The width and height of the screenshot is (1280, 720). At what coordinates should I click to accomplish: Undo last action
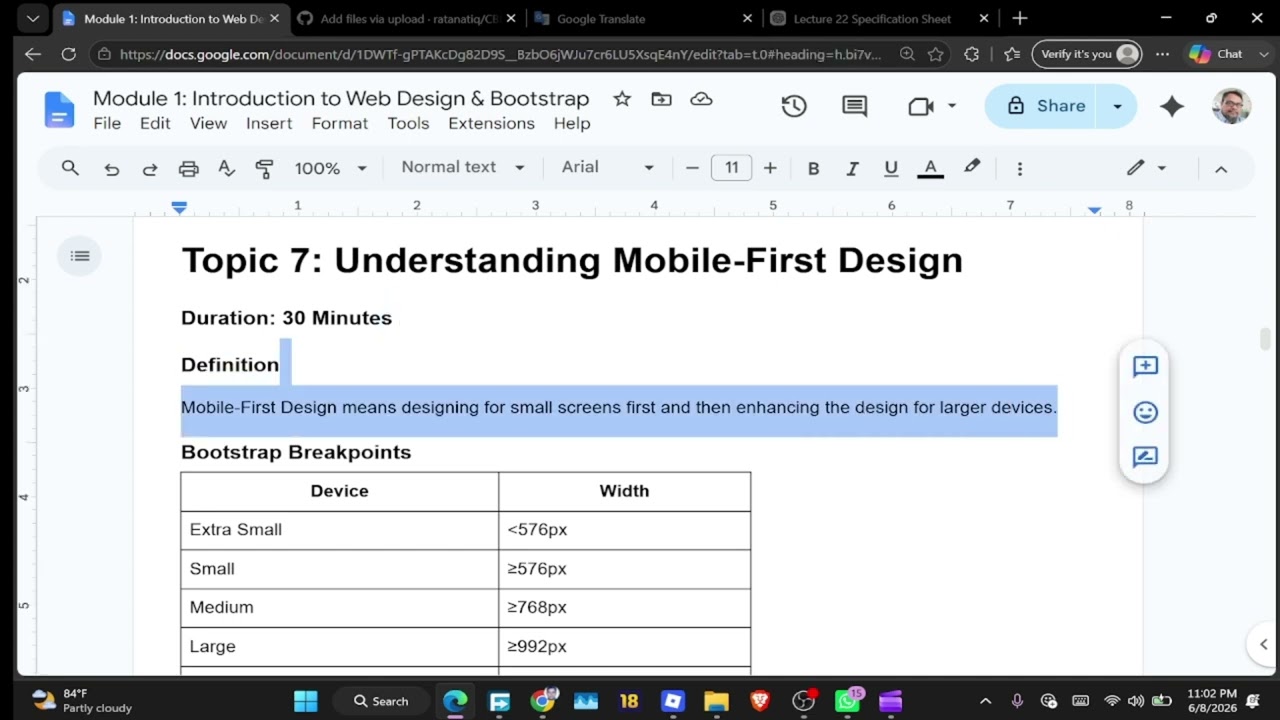[112, 169]
